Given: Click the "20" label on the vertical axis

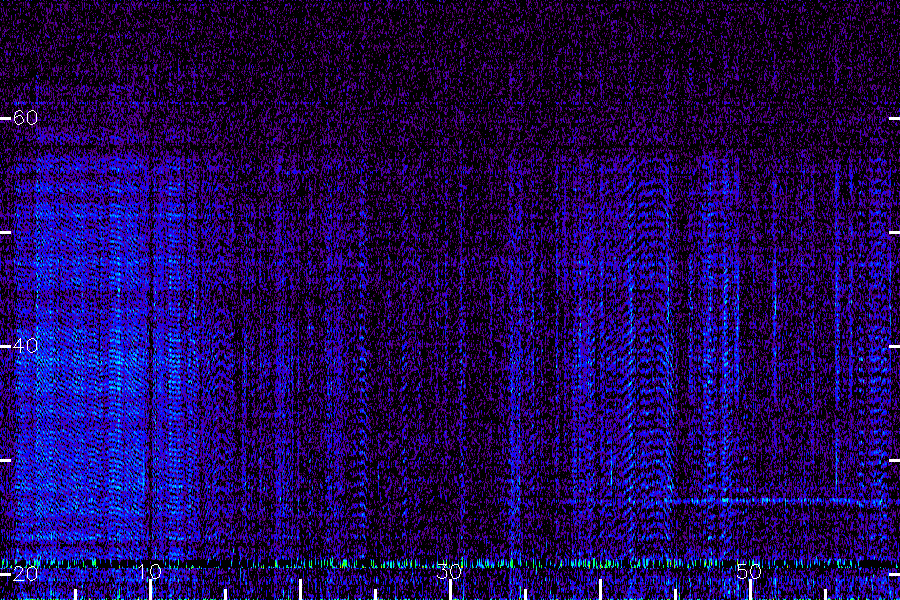Looking at the screenshot, I should coord(25,573).
